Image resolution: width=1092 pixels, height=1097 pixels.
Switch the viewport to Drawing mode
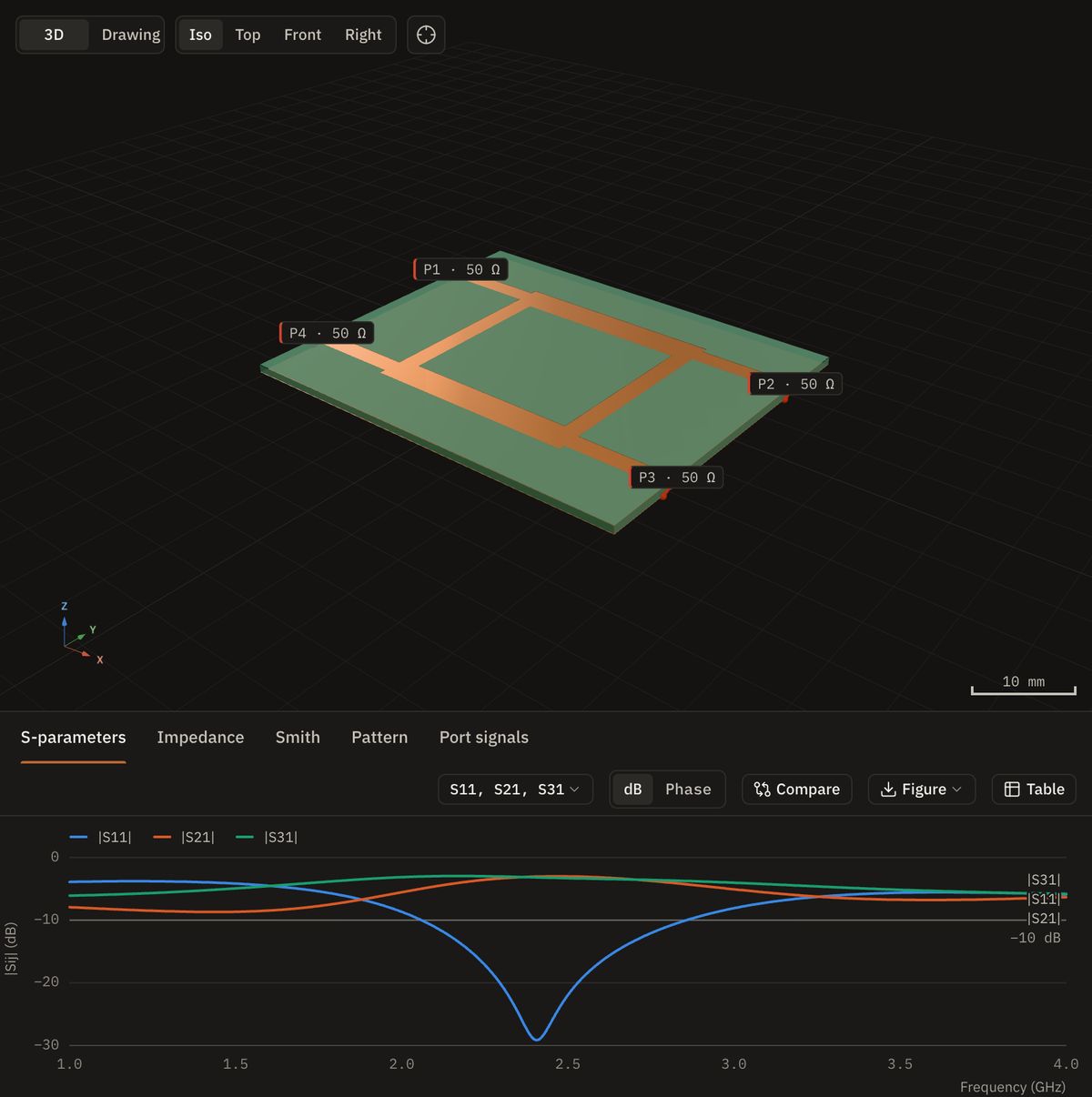tap(130, 35)
